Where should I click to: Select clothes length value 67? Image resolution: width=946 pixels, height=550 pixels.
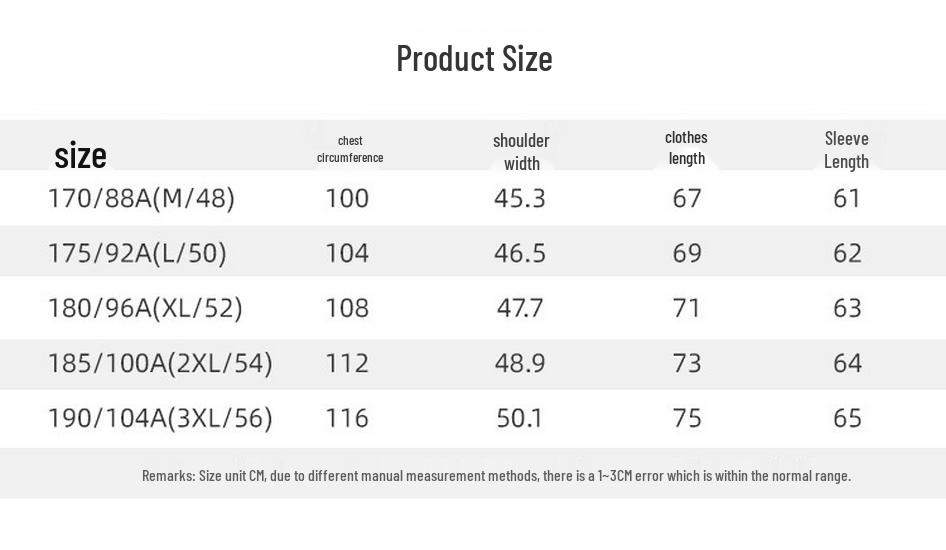687,198
